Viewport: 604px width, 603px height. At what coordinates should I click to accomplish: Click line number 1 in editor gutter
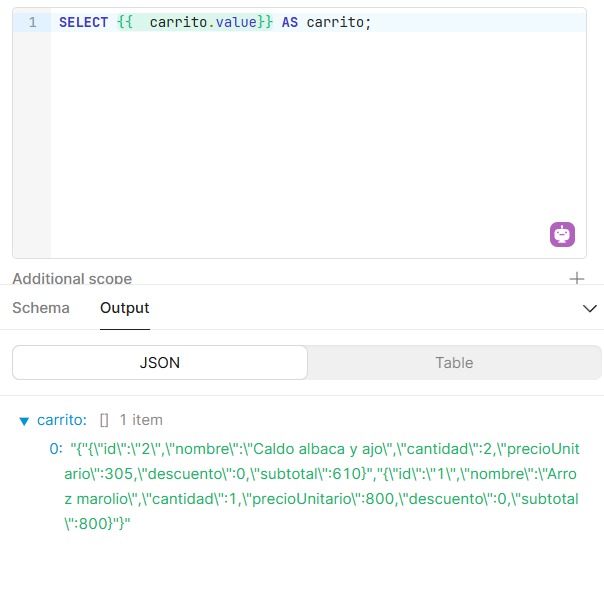coord(33,22)
